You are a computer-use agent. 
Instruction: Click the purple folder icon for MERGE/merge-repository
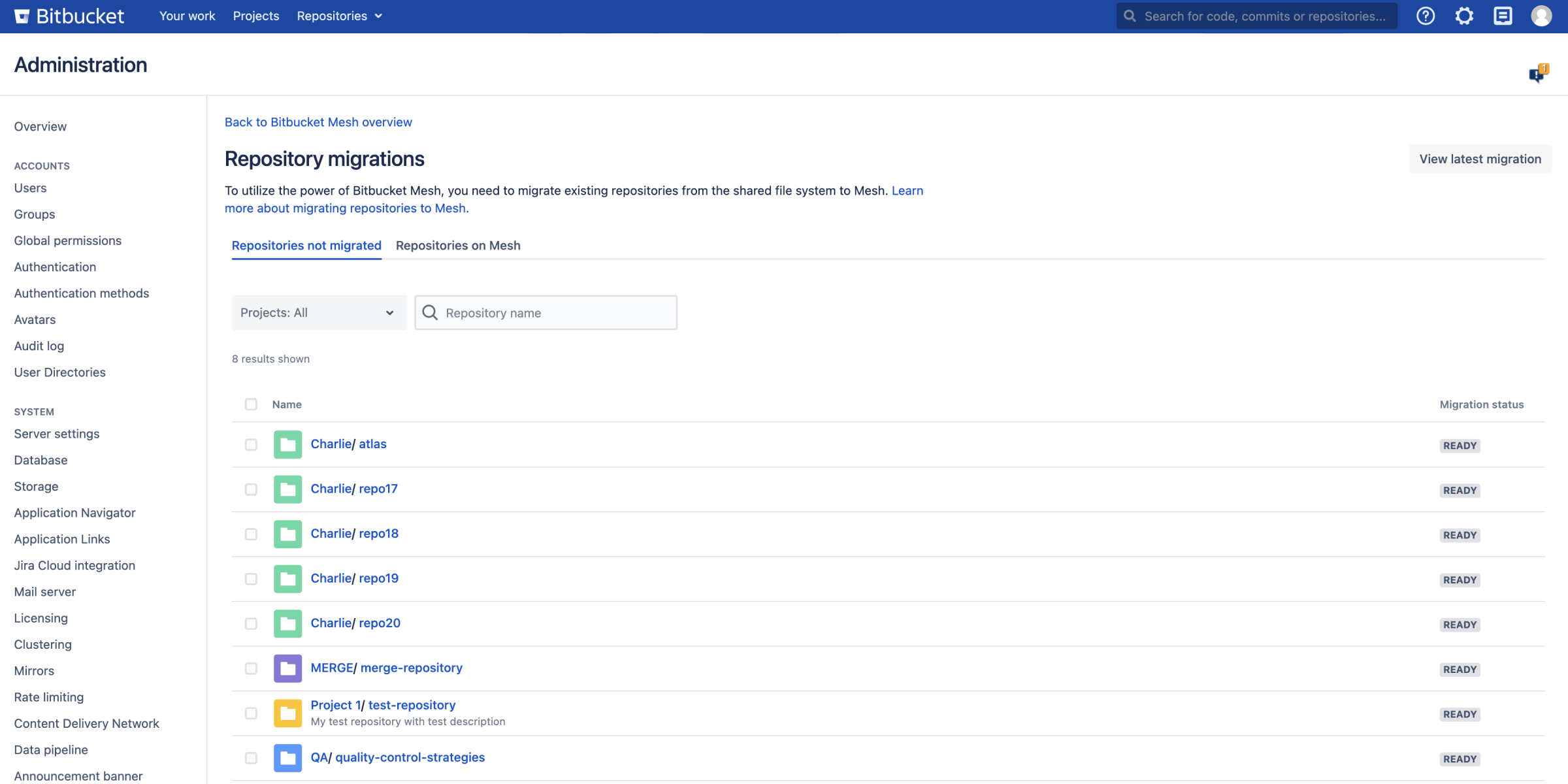click(x=287, y=668)
